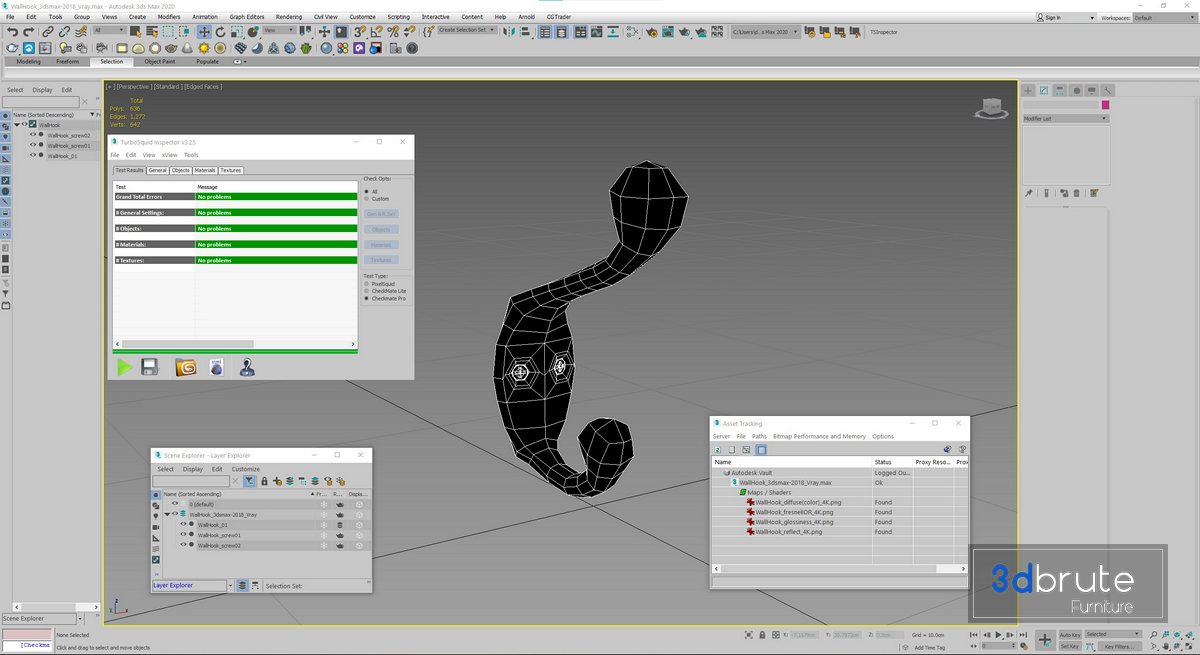Click the Sign In button
The height and width of the screenshot is (655, 1200).
(x=1052, y=17)
